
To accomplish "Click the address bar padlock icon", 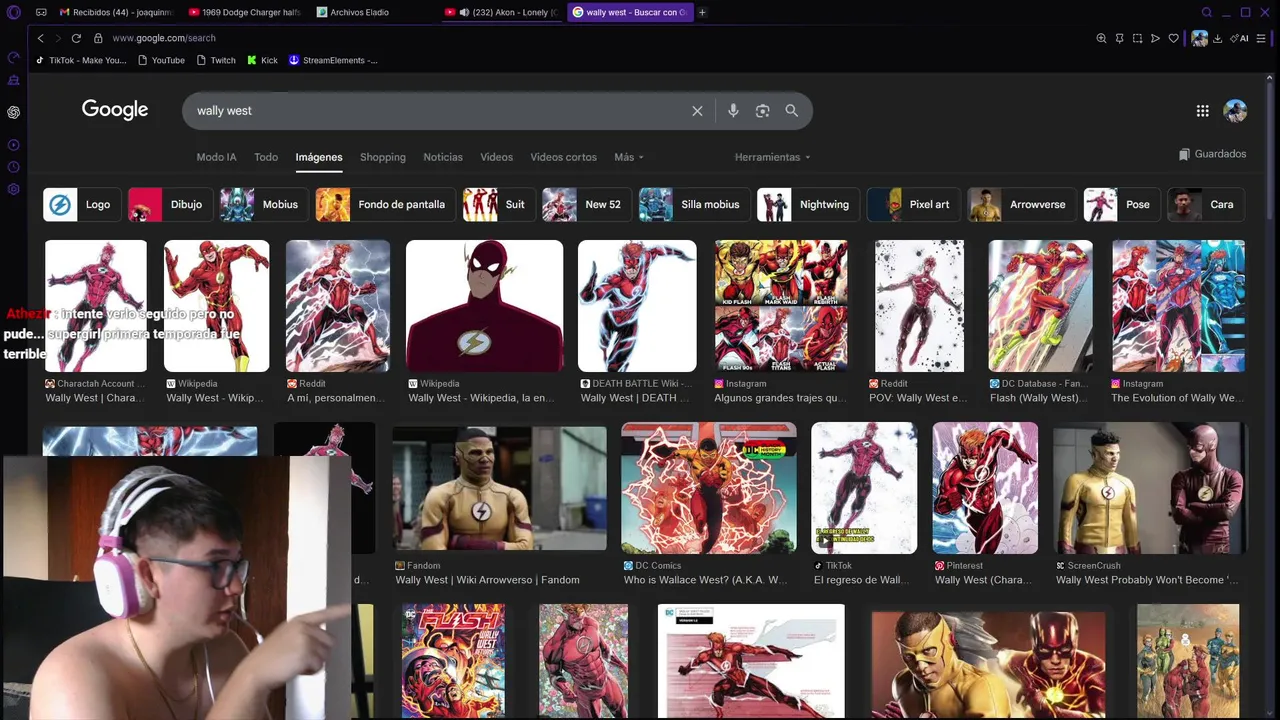I will pyautogui.click(x=98, y=38).
